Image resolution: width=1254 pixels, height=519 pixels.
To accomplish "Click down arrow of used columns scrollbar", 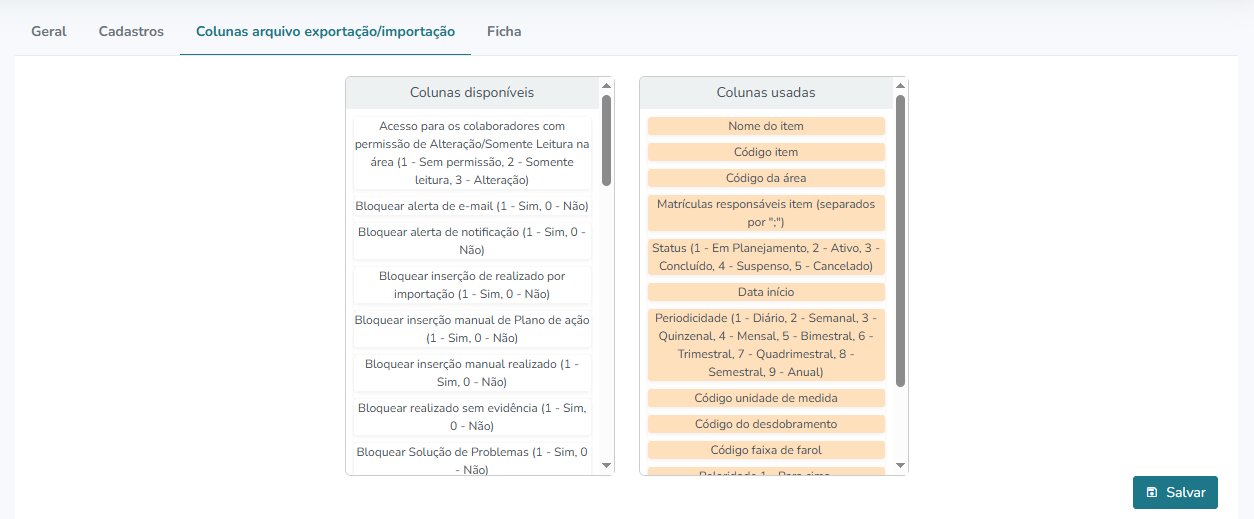I will [x=900, y=465].
